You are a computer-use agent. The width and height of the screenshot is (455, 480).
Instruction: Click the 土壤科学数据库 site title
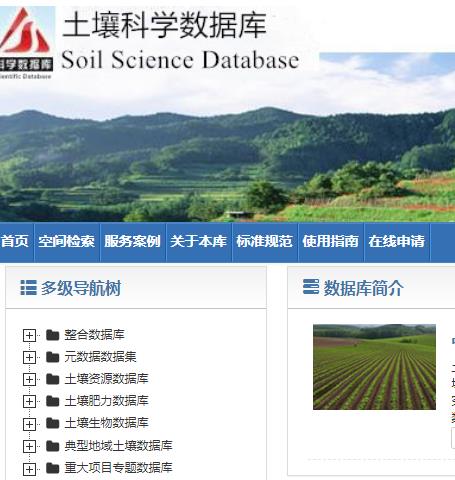point(164,25)
